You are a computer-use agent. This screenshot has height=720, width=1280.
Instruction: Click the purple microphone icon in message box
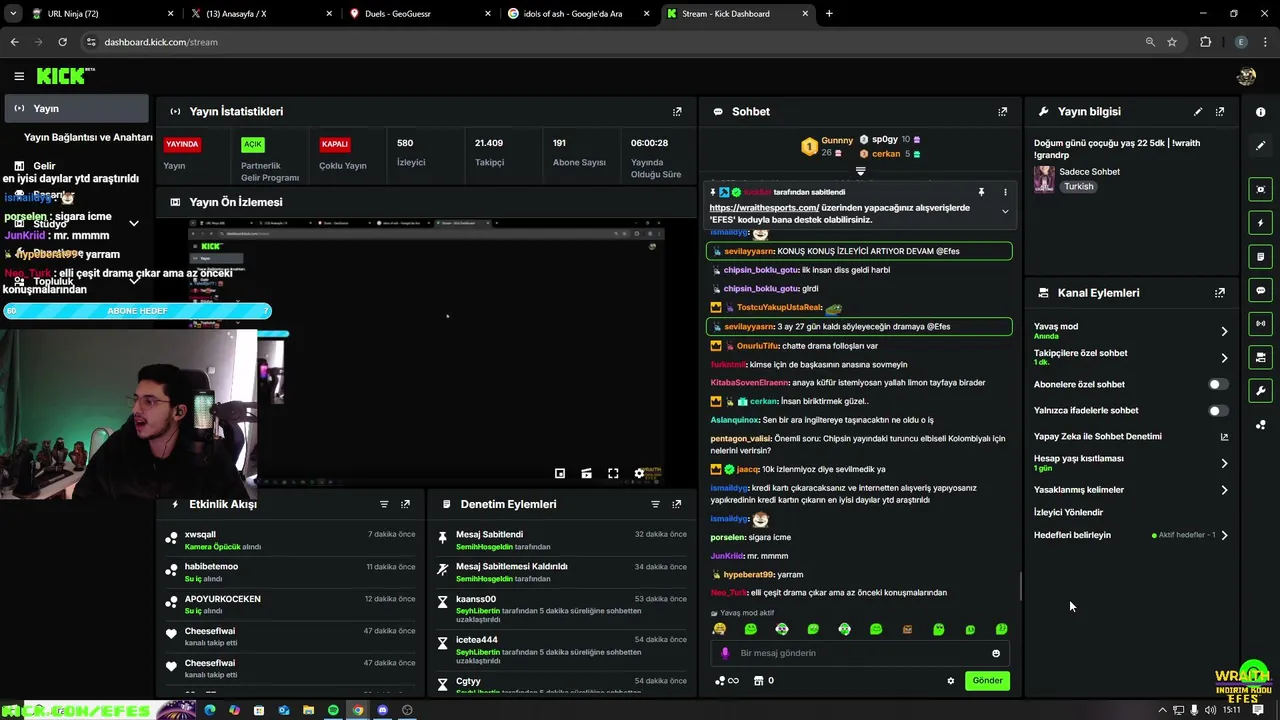725,653
